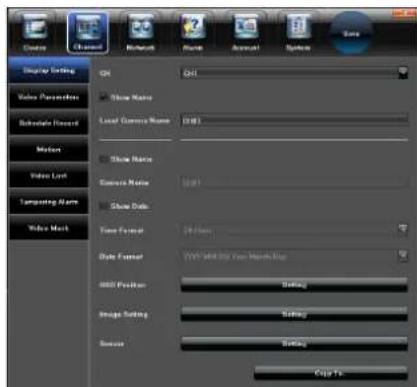Viewport: 417px width, 387px height.
Task: Click the disabled Camera Name field
Action: [x=294, y=182]
